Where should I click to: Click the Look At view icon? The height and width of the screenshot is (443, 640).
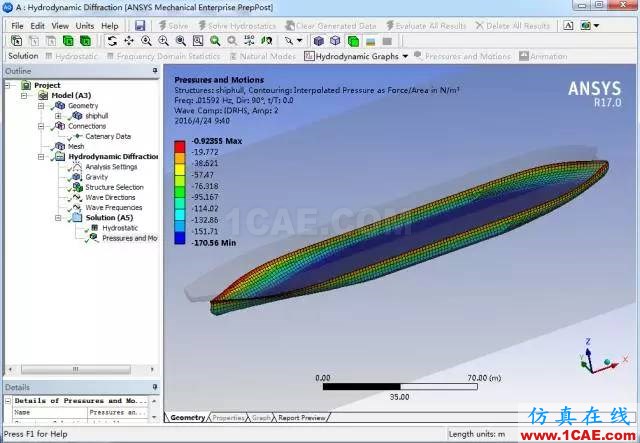pos(267,41)
